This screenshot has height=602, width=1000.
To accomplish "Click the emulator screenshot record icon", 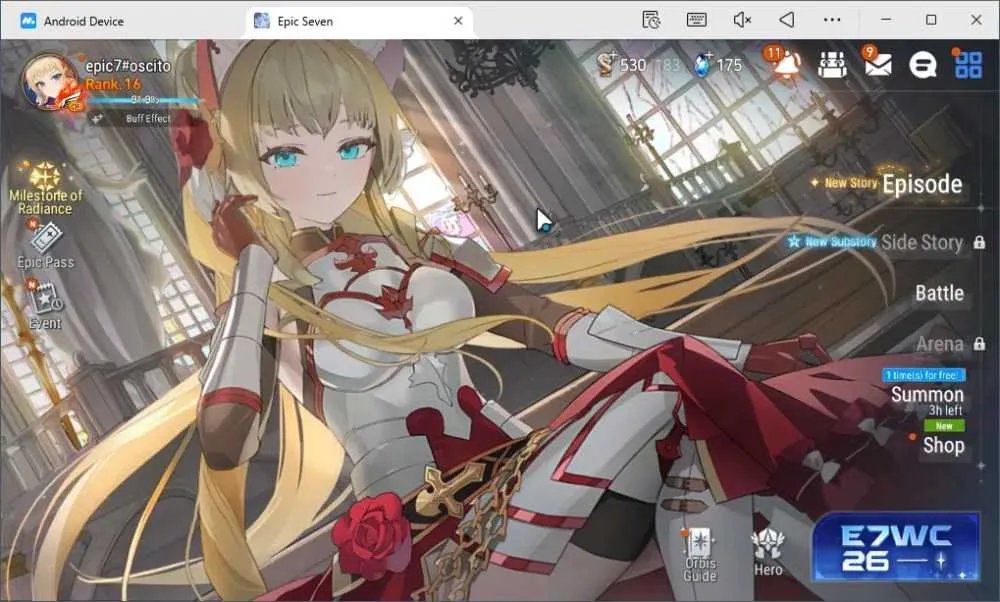I will (651, 20).
